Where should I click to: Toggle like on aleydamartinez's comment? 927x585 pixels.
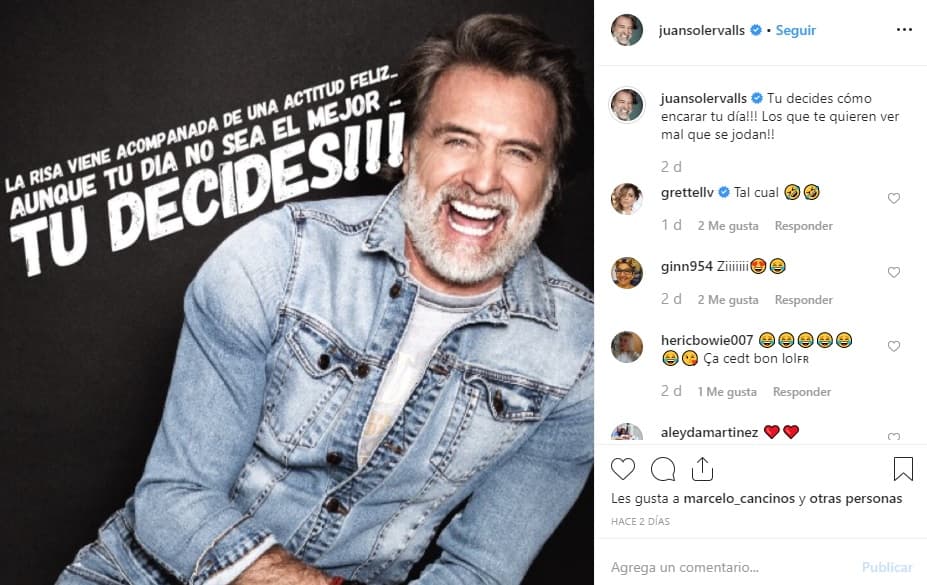[893, 437]
